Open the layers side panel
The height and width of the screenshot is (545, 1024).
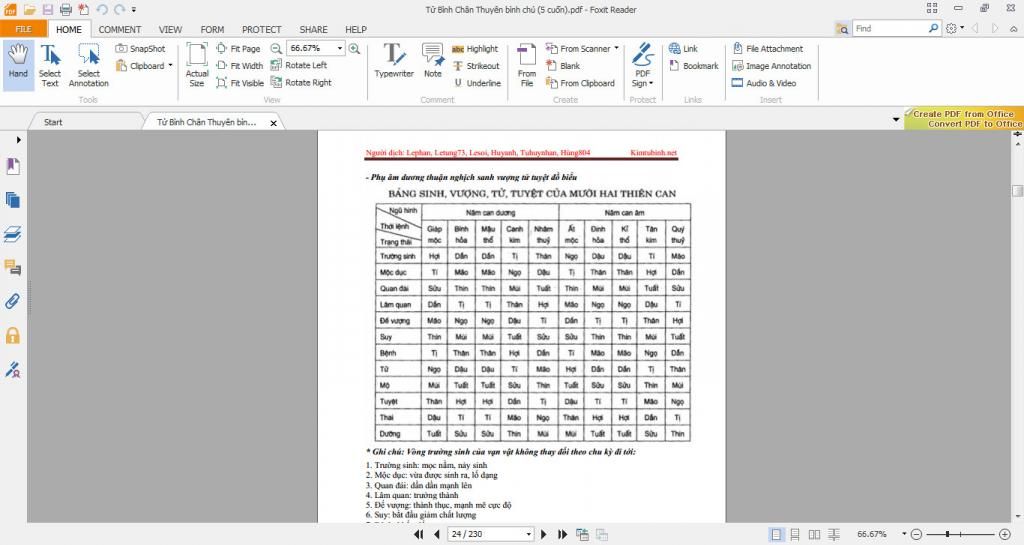pyautogui.click(x=12, y=234)
